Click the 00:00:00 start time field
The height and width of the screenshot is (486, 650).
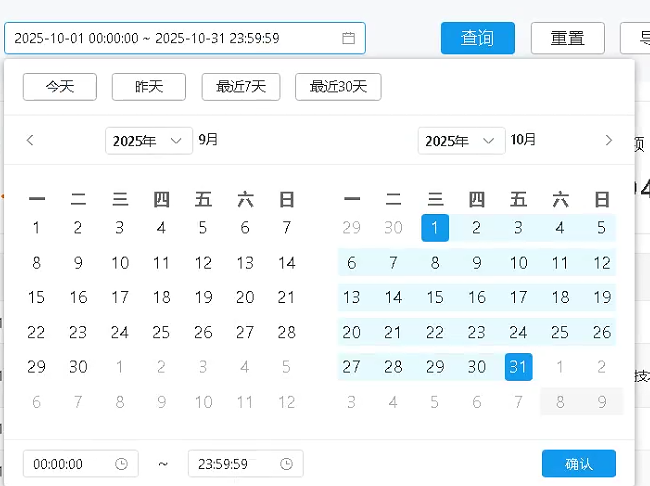click(x=80, y=464)
